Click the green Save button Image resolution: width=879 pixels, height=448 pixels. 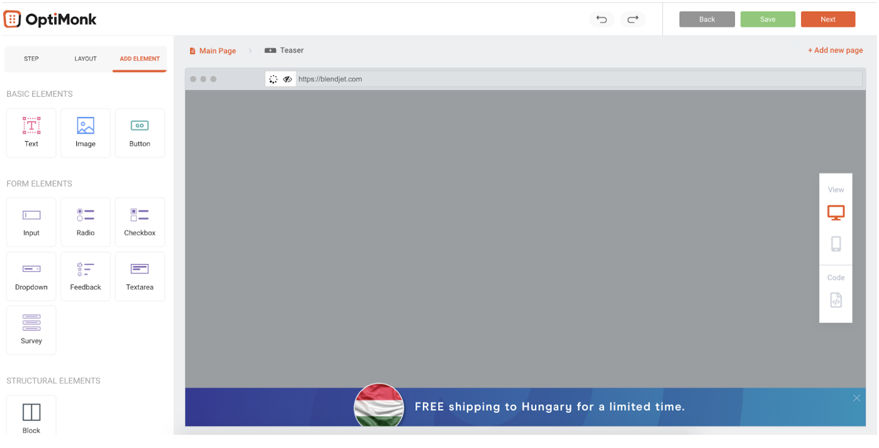pyautogui.click(x=767, y=19)
